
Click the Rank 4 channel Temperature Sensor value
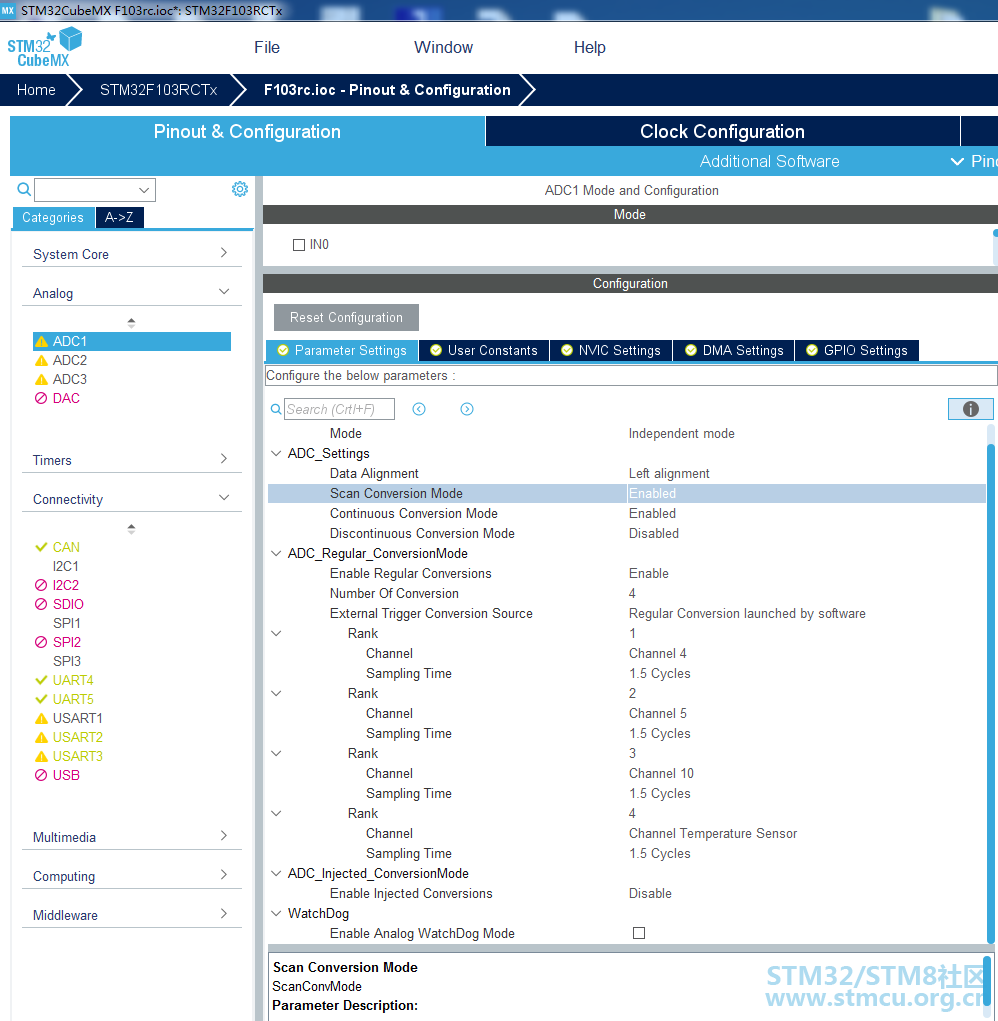pyautogui.click(x=713, y=833)
